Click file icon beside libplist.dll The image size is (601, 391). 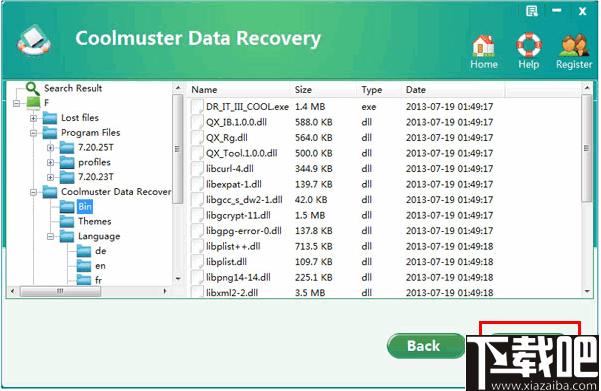(x=197, y=262)
